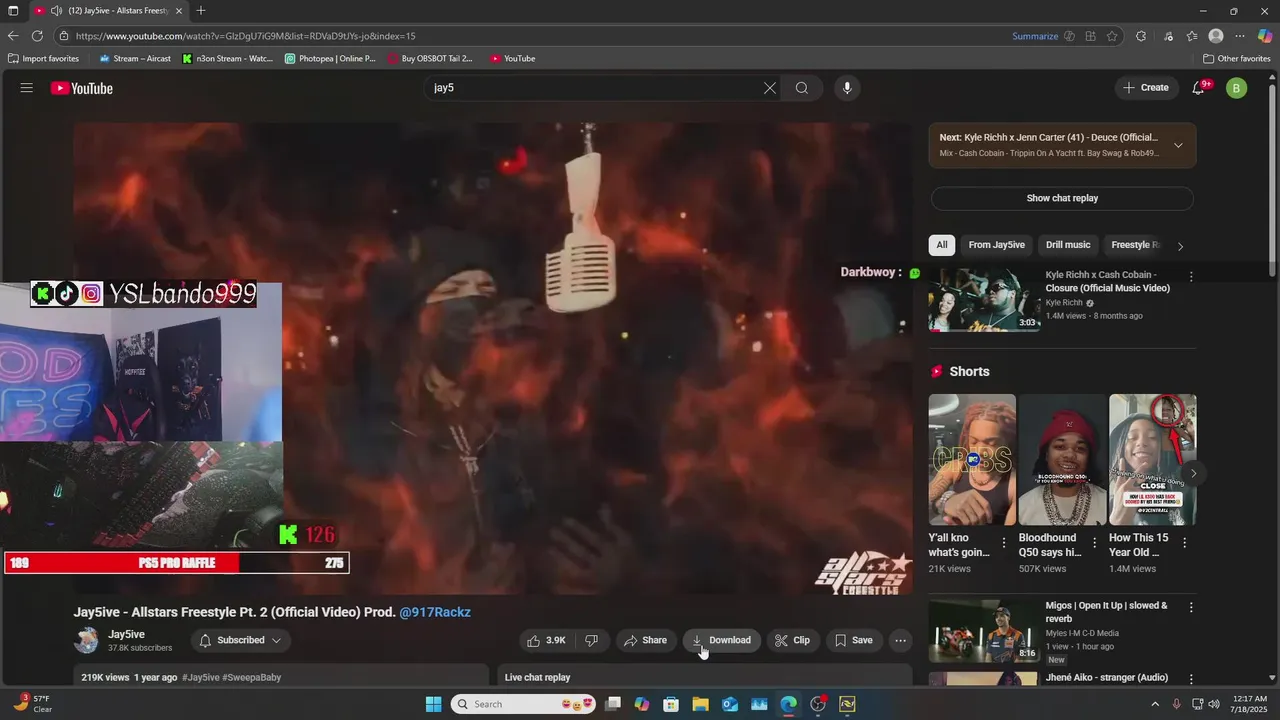Dislike the video with thumbs down

pyautogui.click(x=592, y=640)
